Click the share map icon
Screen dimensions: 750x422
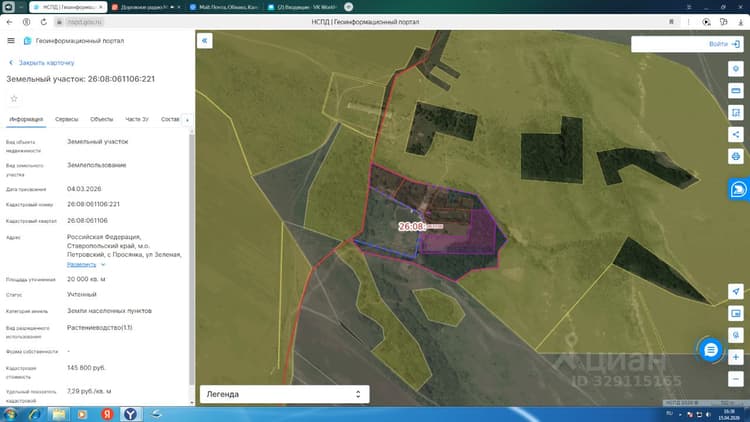[x=736, y=134]
